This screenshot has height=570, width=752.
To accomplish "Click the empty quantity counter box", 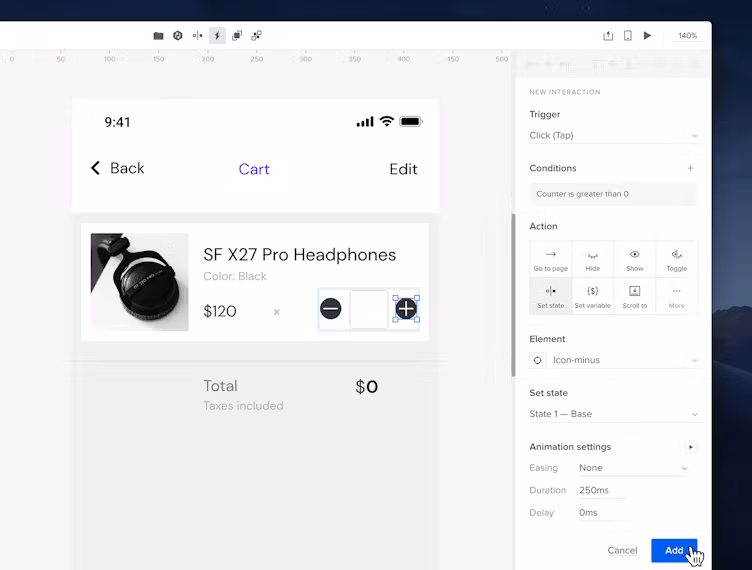I will [x=369, y=309].
